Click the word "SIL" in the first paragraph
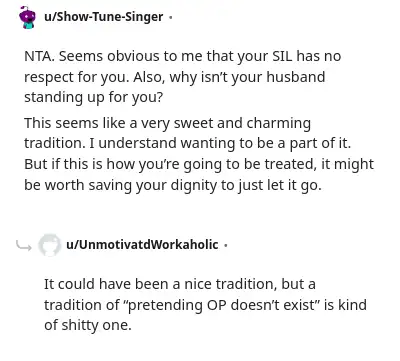400x361 pixels. [x=282, y=56]
